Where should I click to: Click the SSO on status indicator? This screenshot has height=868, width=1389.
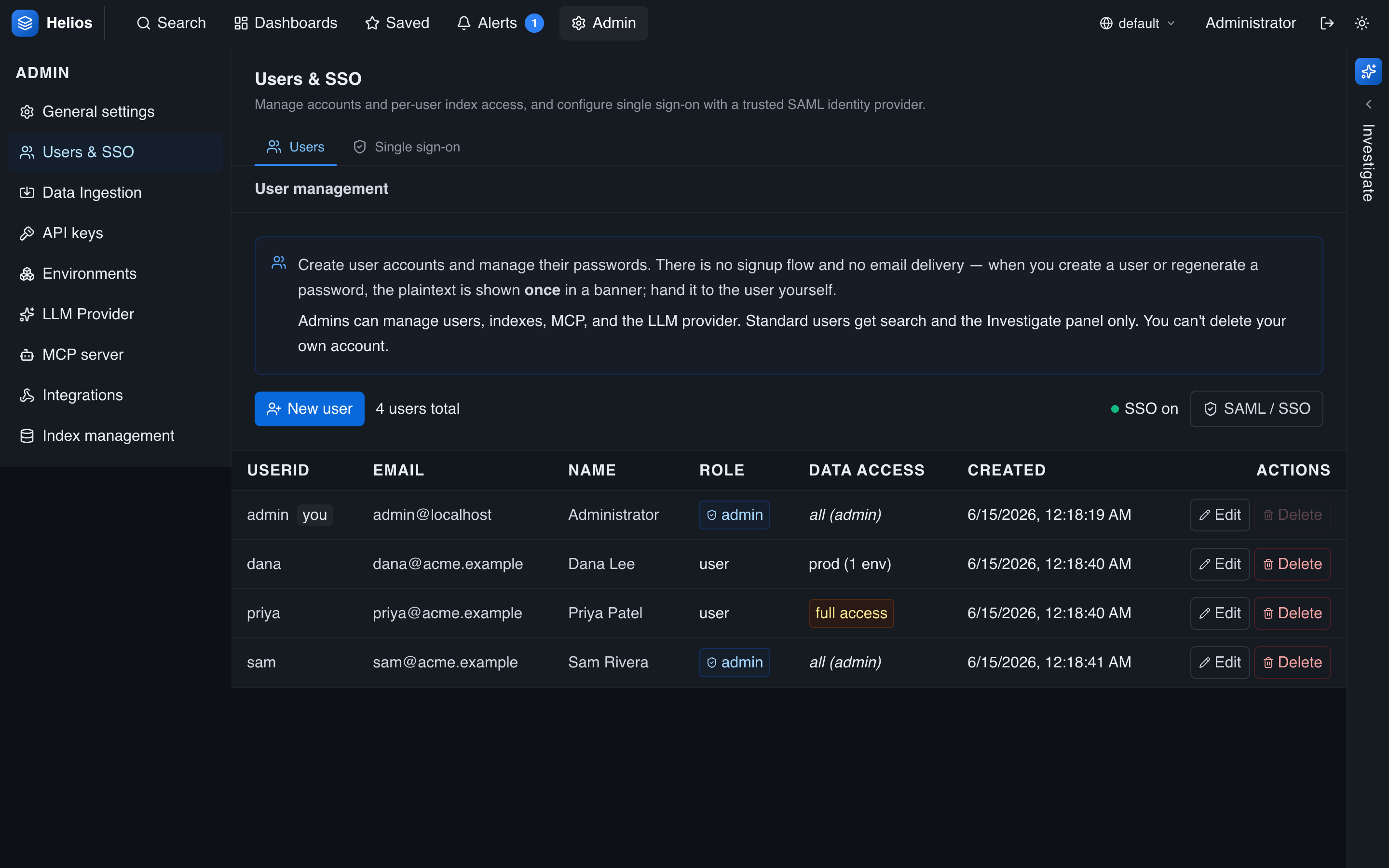click(x=1144, y=409)
